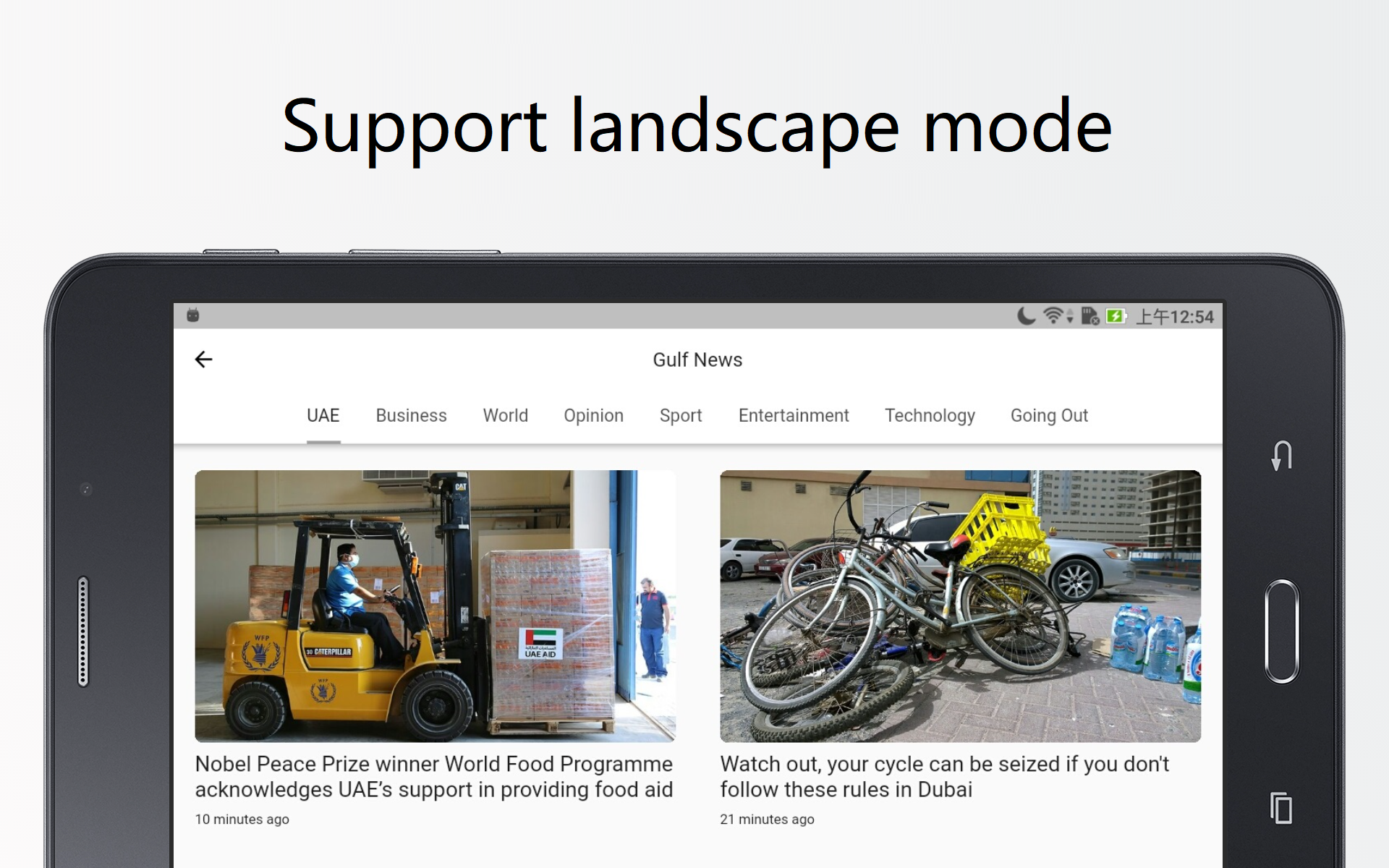
Task: Tap the 12:54 clock in status bar
Action: [x=1175, y=317]
